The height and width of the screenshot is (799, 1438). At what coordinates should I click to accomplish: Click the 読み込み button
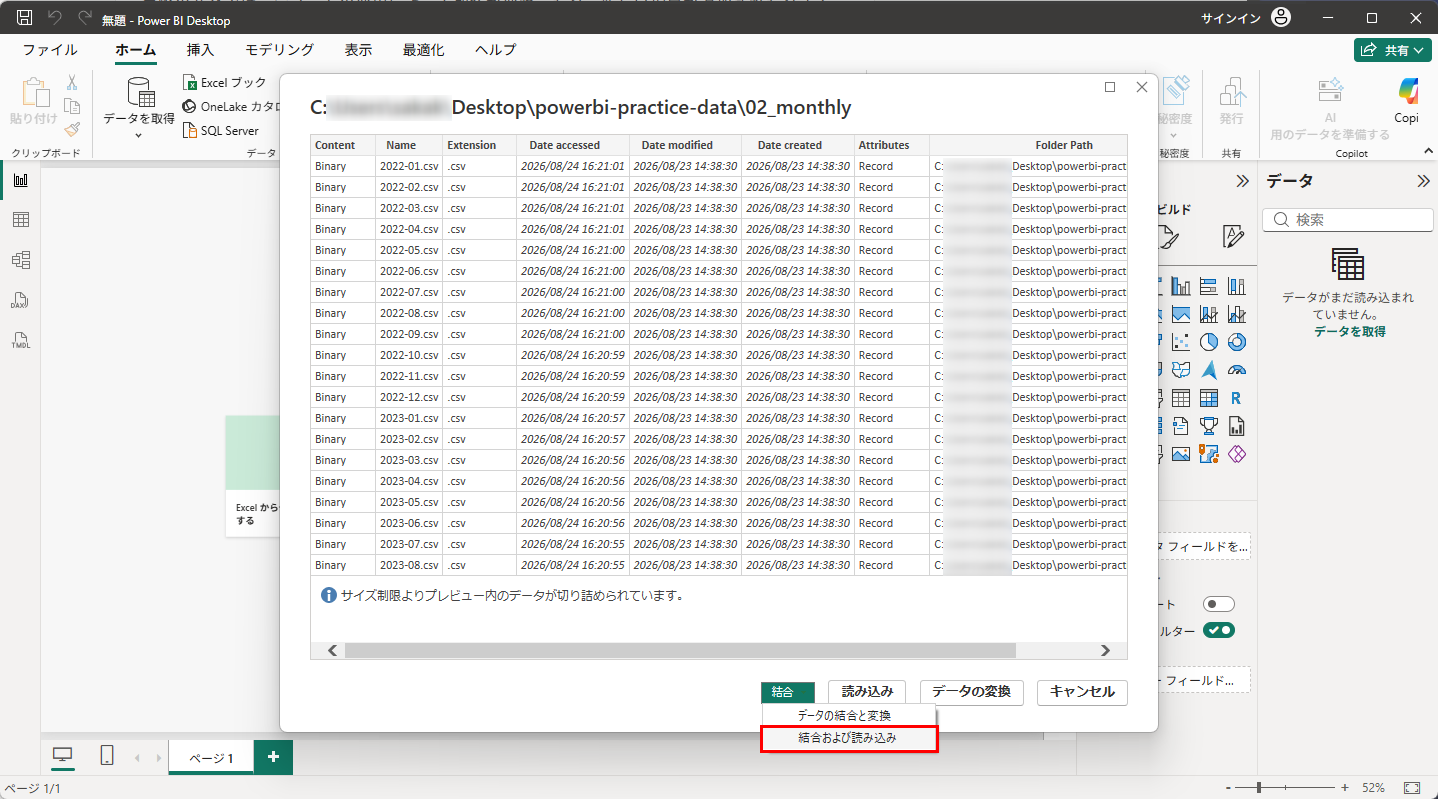pos(867,692)
